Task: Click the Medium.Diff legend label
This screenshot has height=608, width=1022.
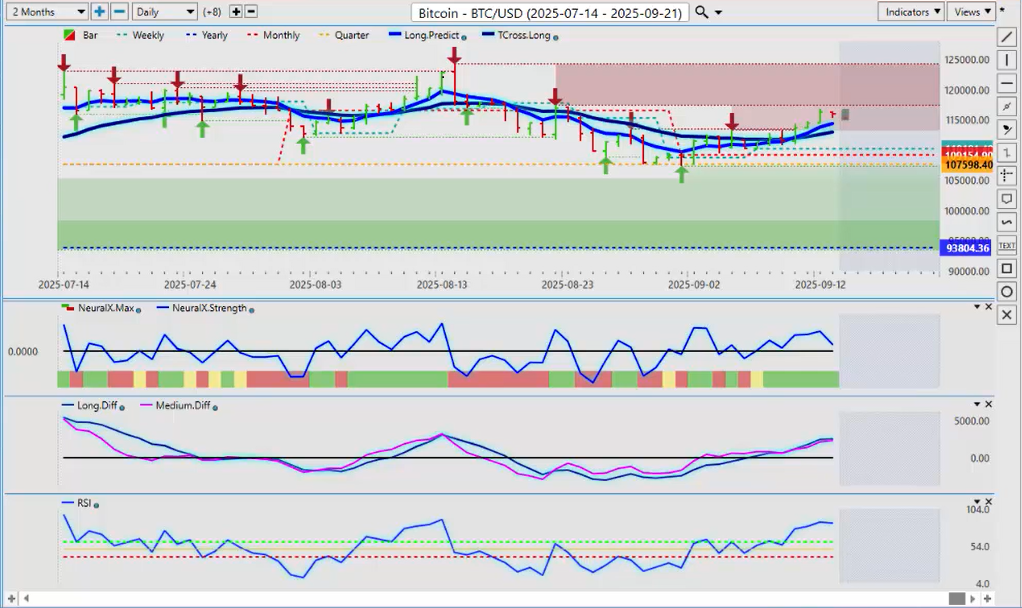Action: click(x=182, y=405)
